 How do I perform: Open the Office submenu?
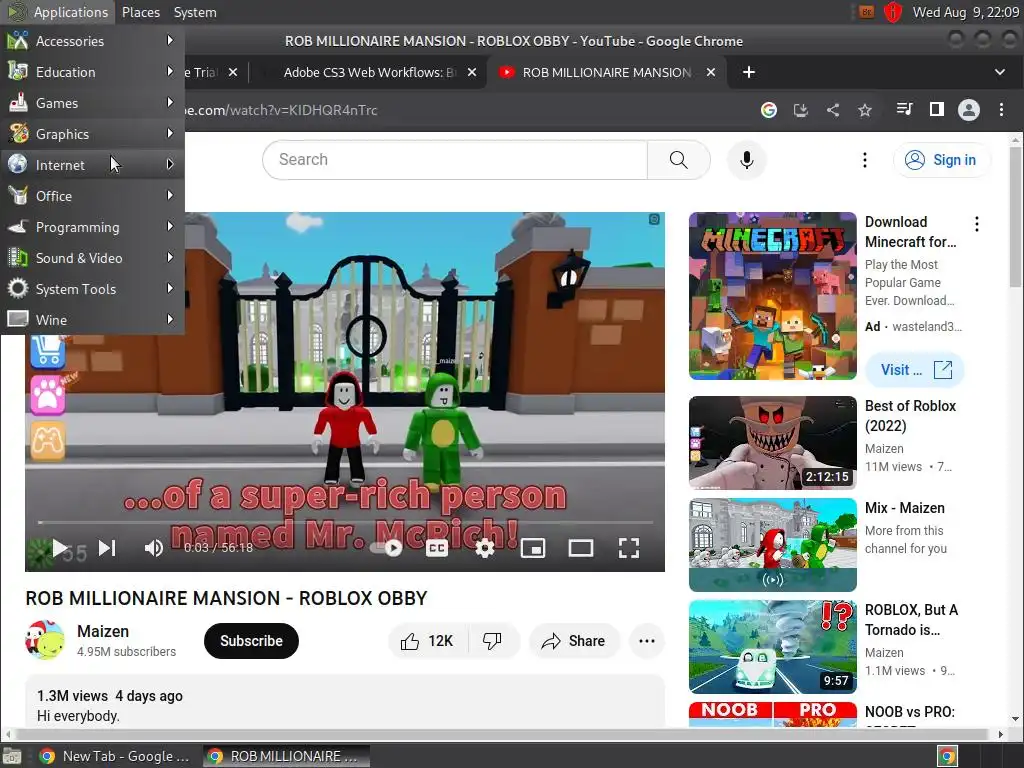click(92, 196)
